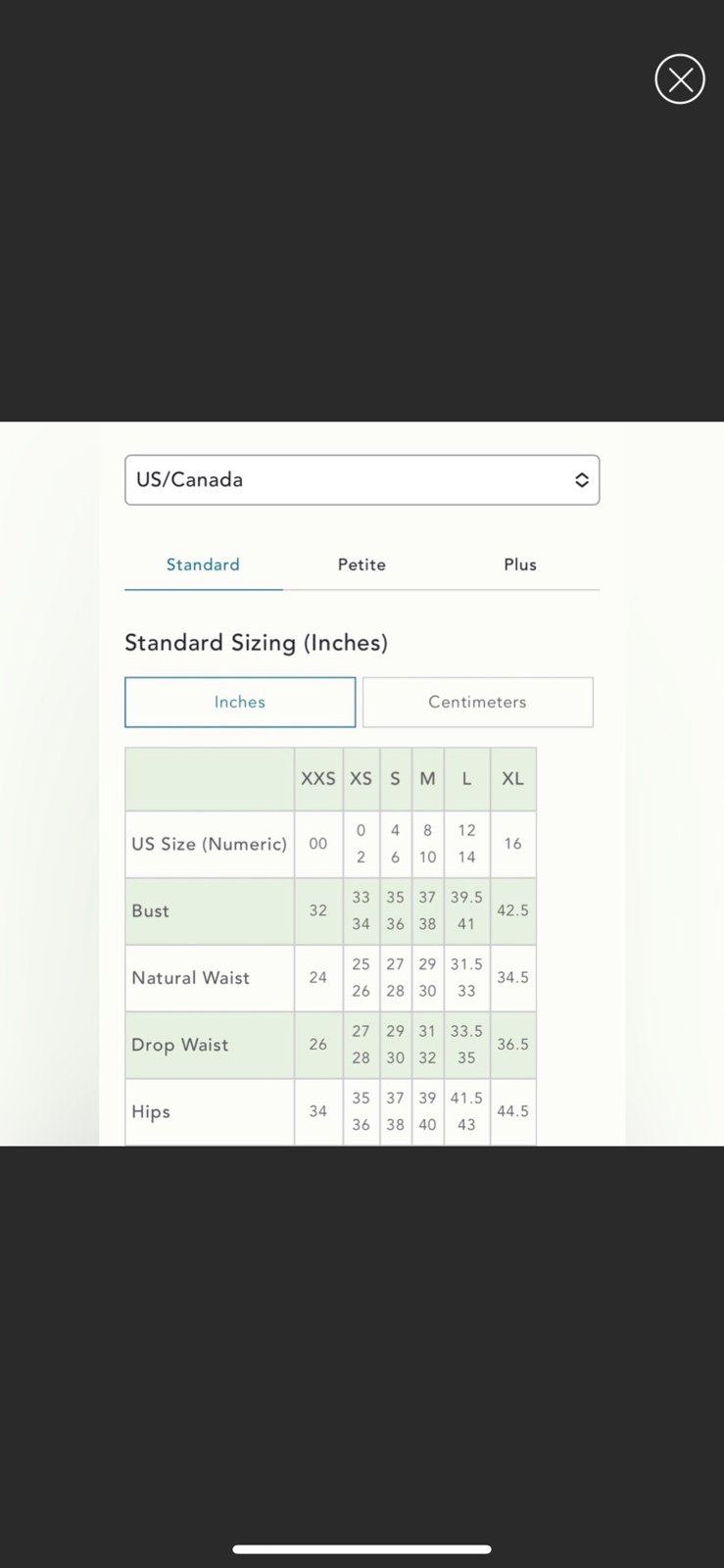724x1568 pixels.
Task: Click the XL column header
Action: pyautogui.click(x=512, y=779)
